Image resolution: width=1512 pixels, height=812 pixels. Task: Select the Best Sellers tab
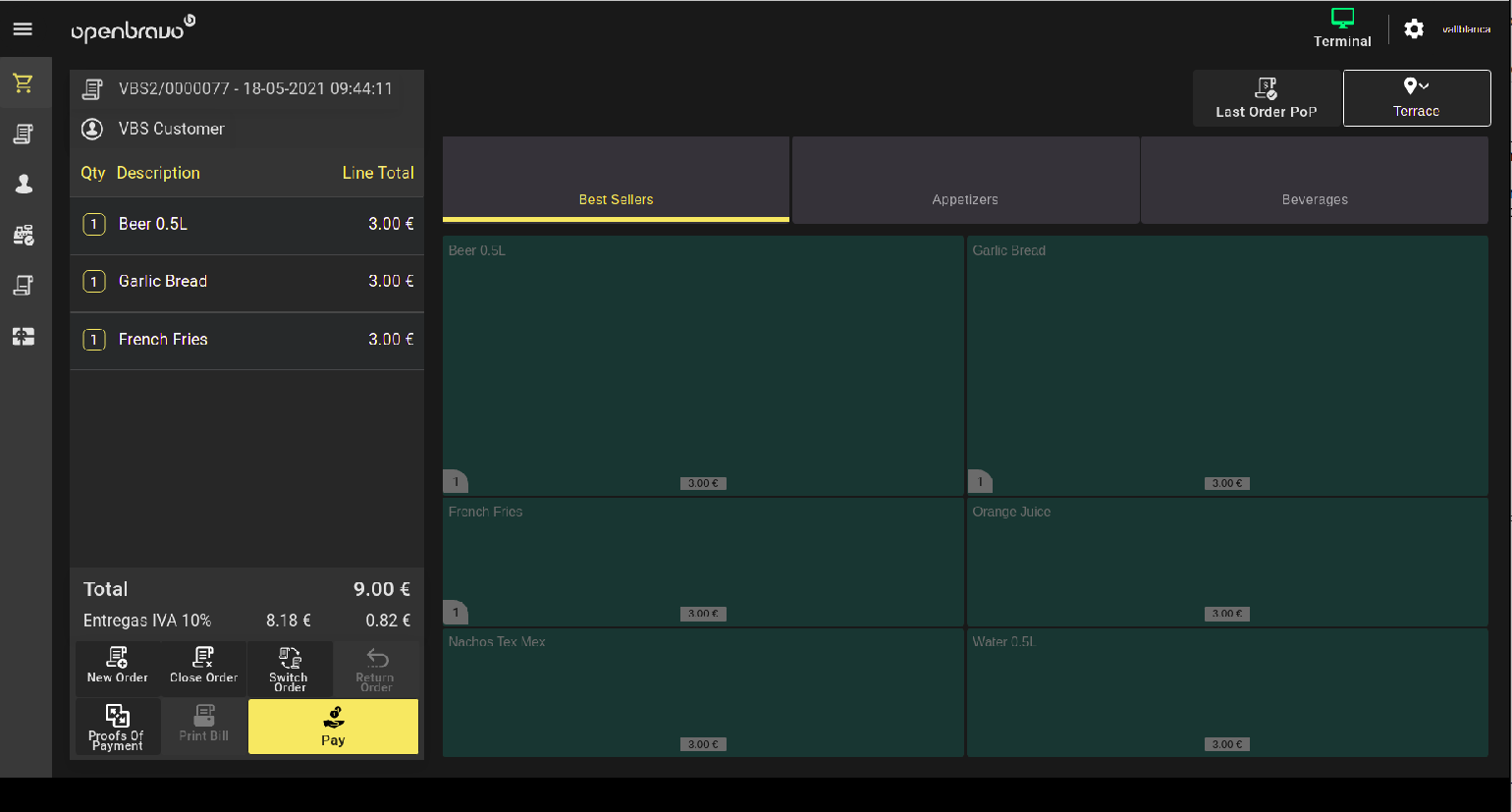pos(616,181)
